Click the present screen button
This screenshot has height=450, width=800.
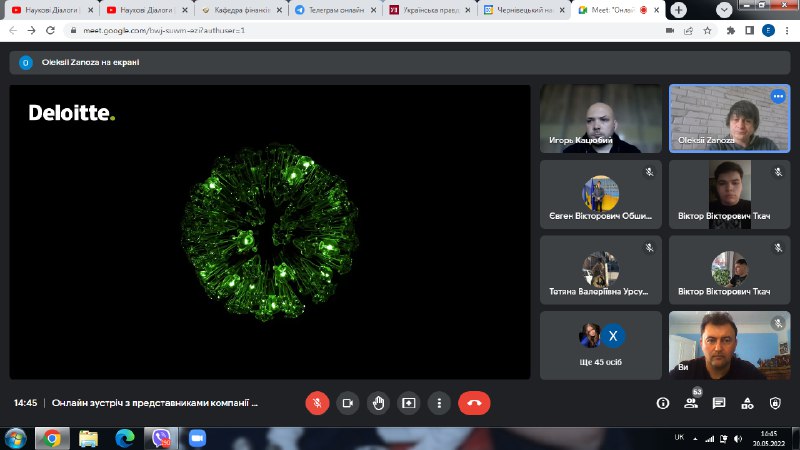409,403
